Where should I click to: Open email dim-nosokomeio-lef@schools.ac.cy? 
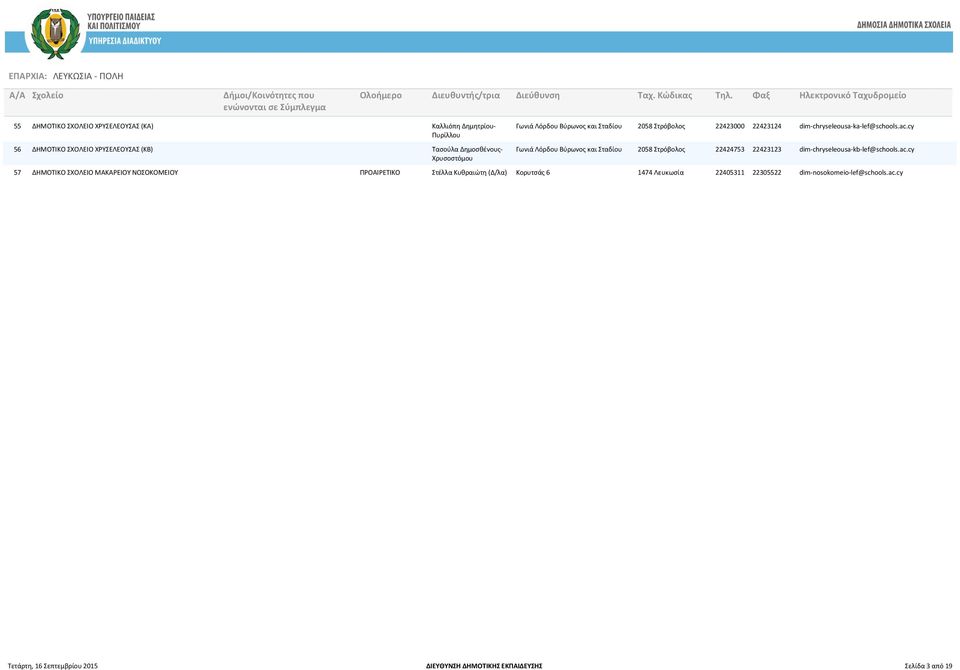850,173
